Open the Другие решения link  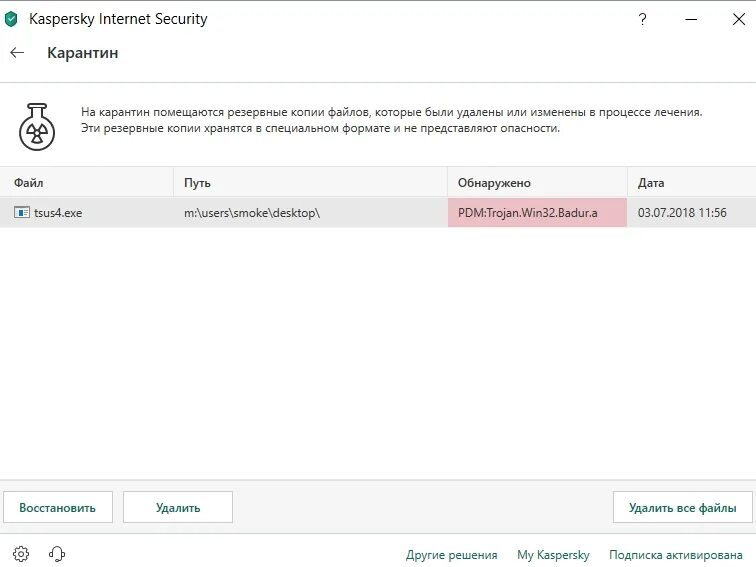click(x=451, y=555)
